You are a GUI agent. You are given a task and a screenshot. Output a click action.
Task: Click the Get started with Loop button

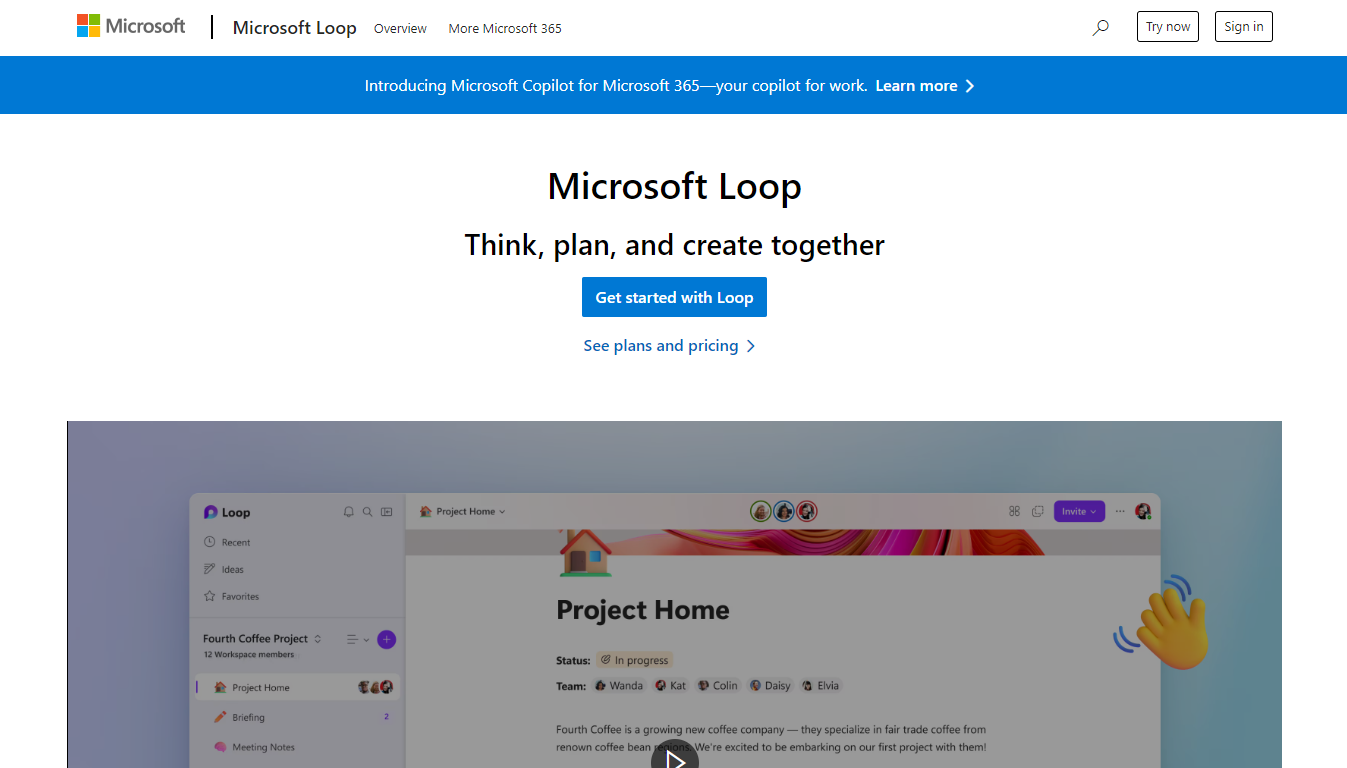click(x=674, y=297)
